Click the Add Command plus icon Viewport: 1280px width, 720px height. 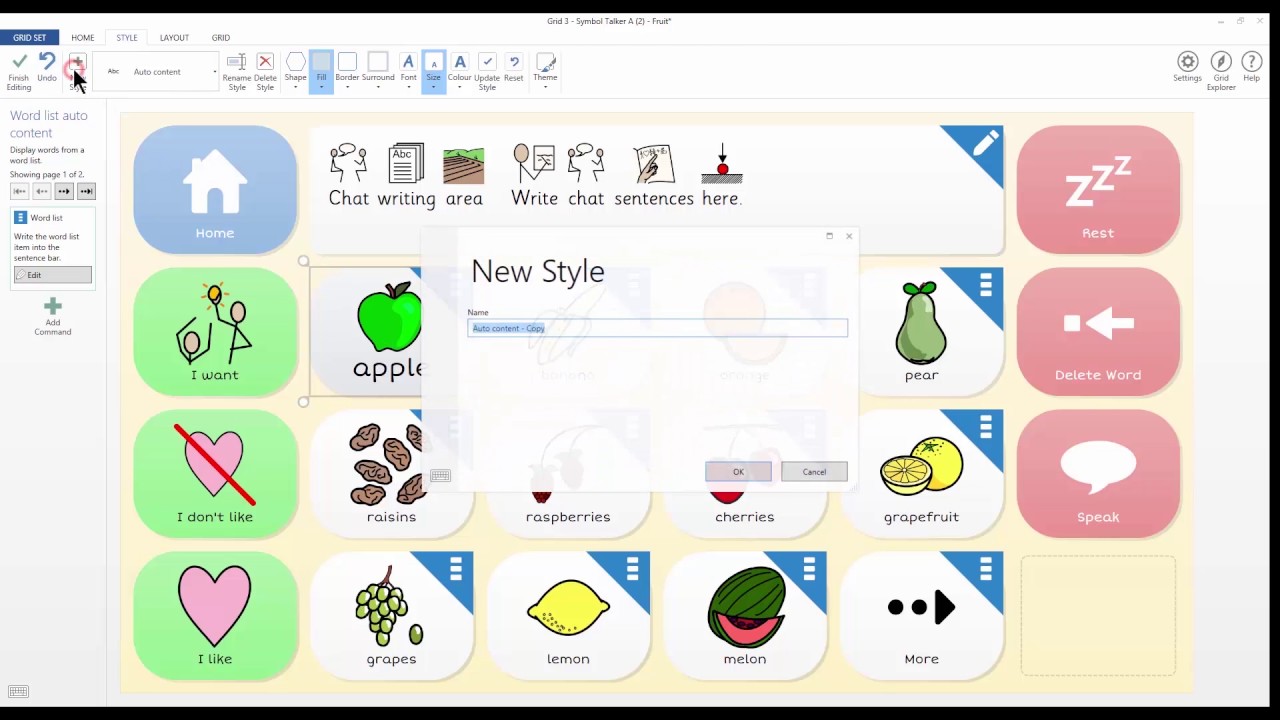click(53, 306)
